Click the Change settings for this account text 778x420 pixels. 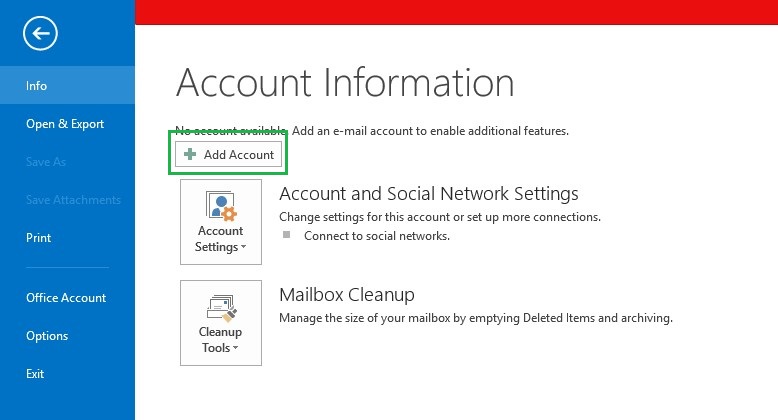(x=440, y=217)
